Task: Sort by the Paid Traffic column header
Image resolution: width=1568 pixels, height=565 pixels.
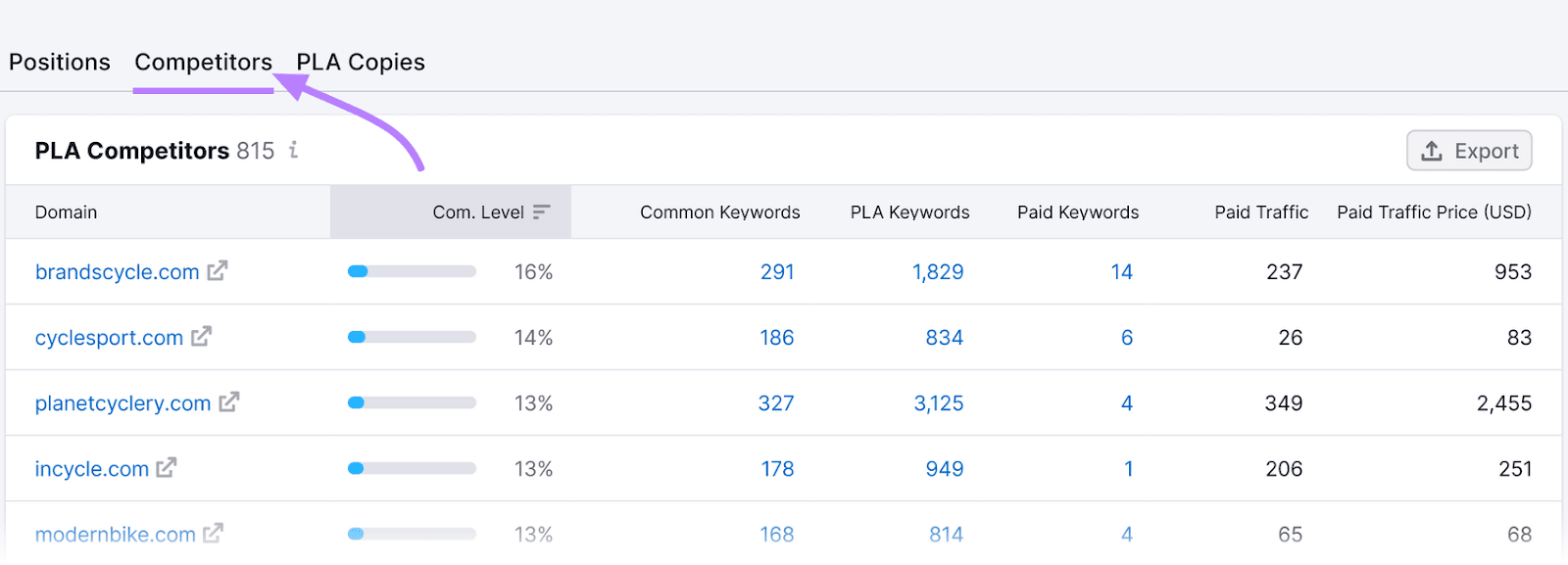Action: click(1261, 212)
